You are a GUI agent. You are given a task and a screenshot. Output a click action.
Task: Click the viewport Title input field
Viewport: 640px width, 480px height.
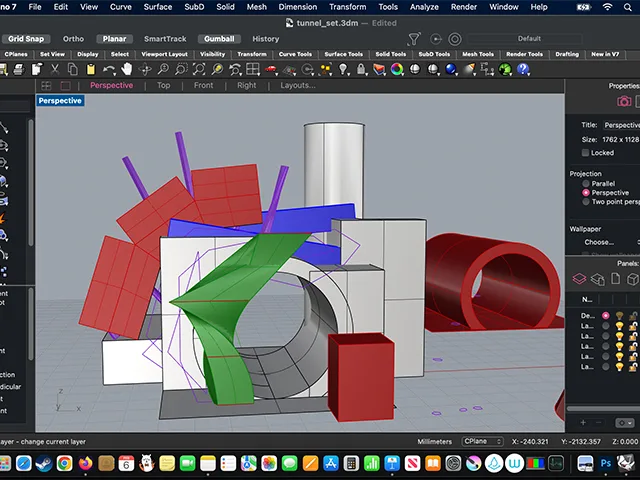(621, 125)
